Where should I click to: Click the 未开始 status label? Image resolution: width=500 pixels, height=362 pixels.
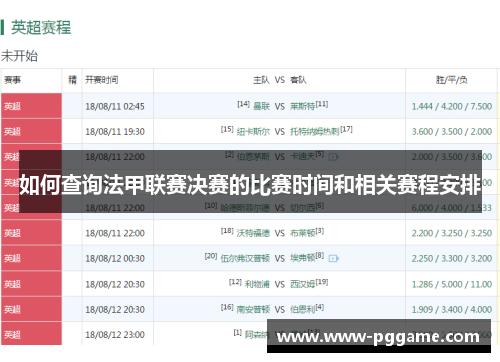(x=19, y=56)
